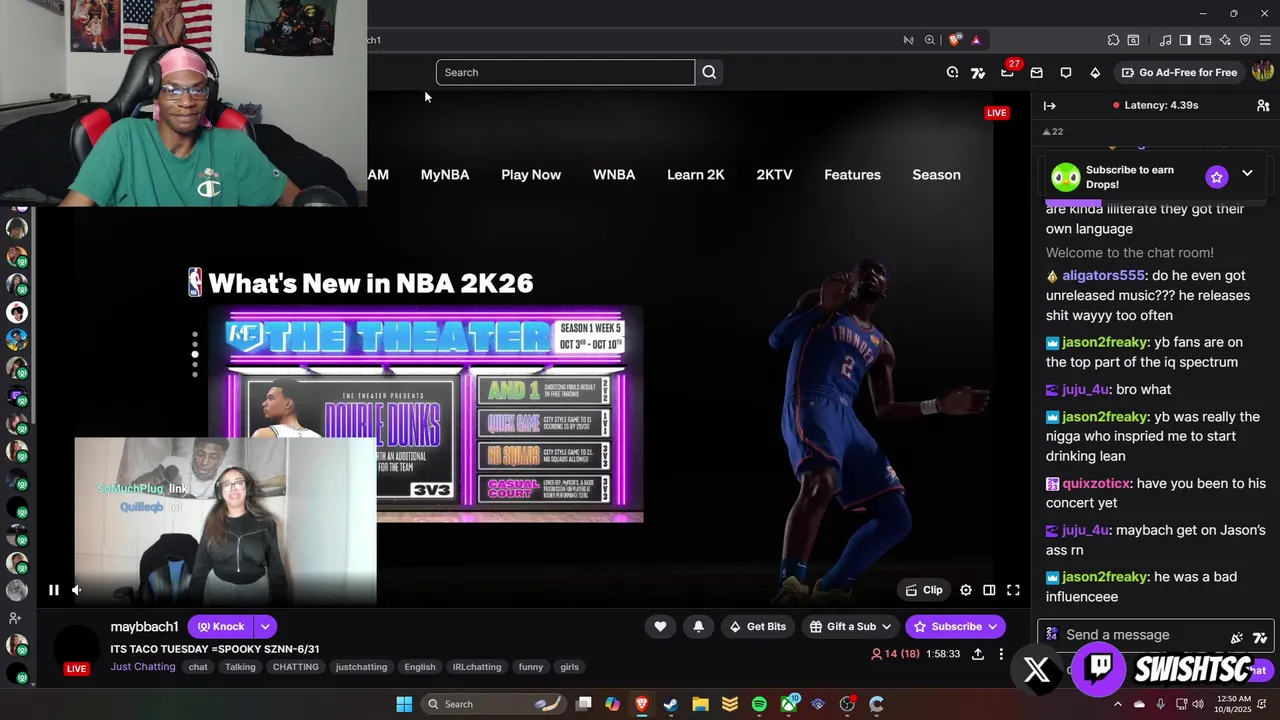This screenshot has width=1280, height=720.
Task: Open the Brave Rewards triangle icon
Action: click(976, 40)
